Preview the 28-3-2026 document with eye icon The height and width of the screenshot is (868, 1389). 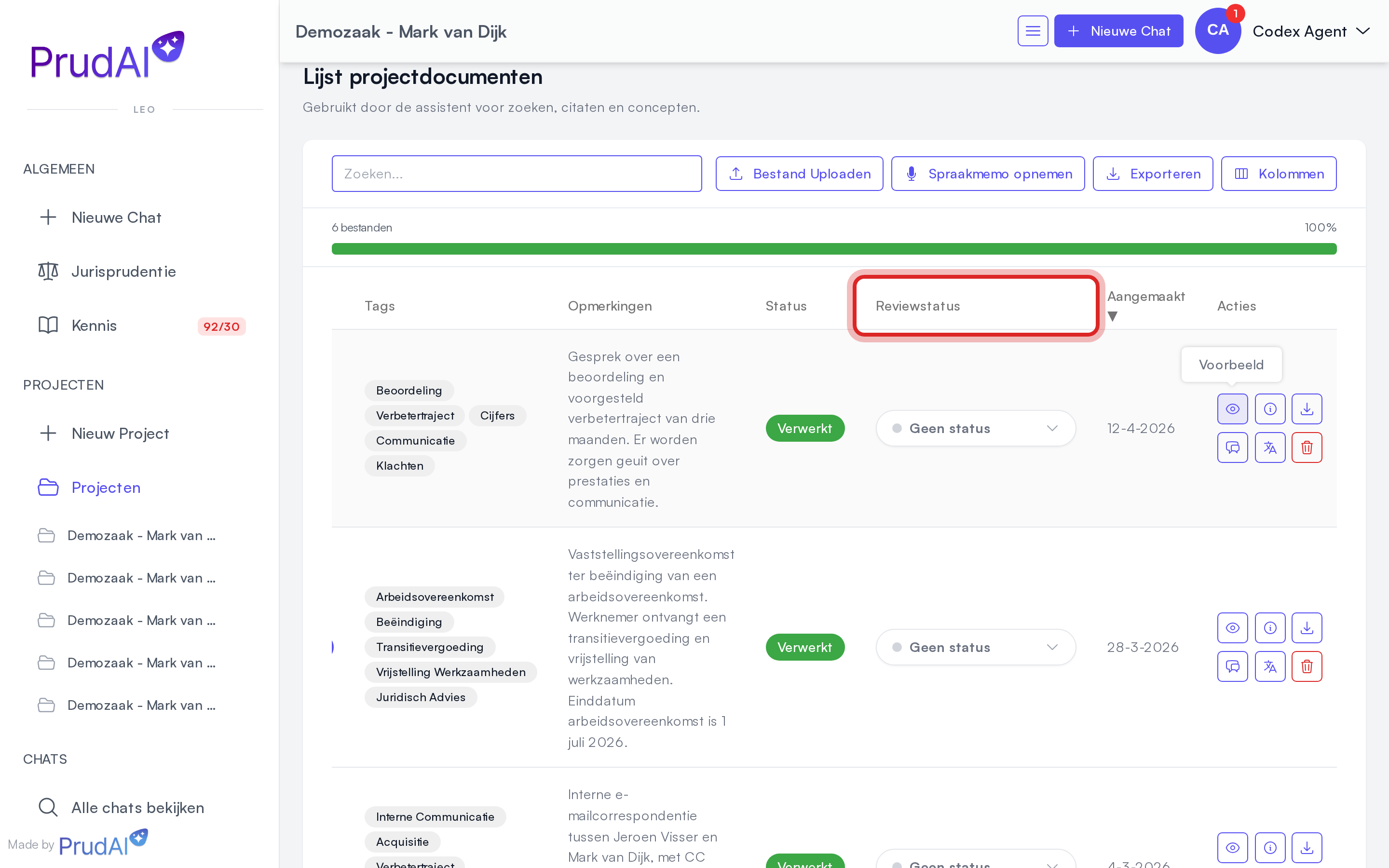[1232, 627]
